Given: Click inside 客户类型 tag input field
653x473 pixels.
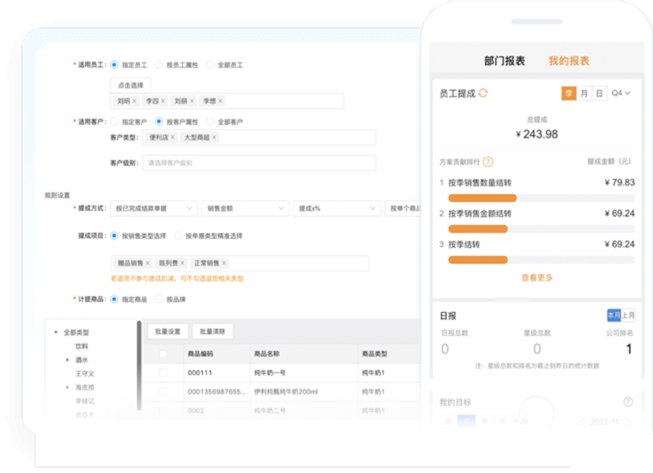Looking at the screenshot, I should coord(259,137).
